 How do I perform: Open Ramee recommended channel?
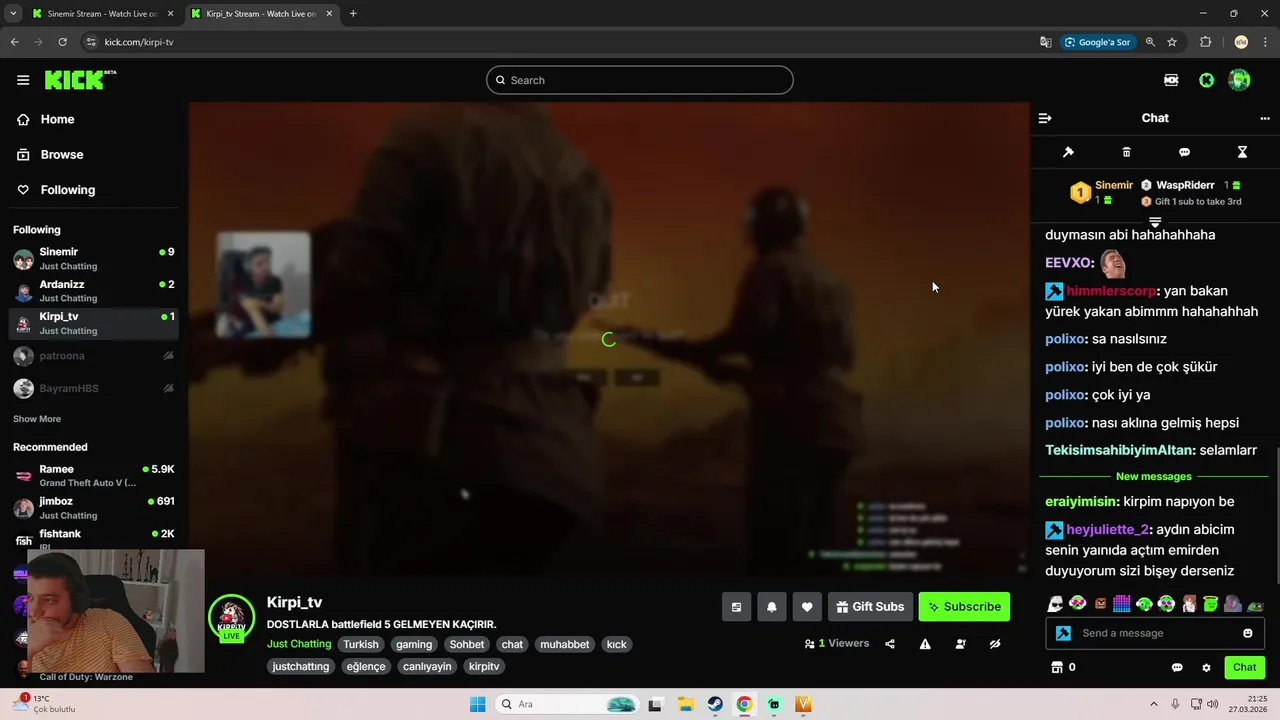tap(94, 476)
